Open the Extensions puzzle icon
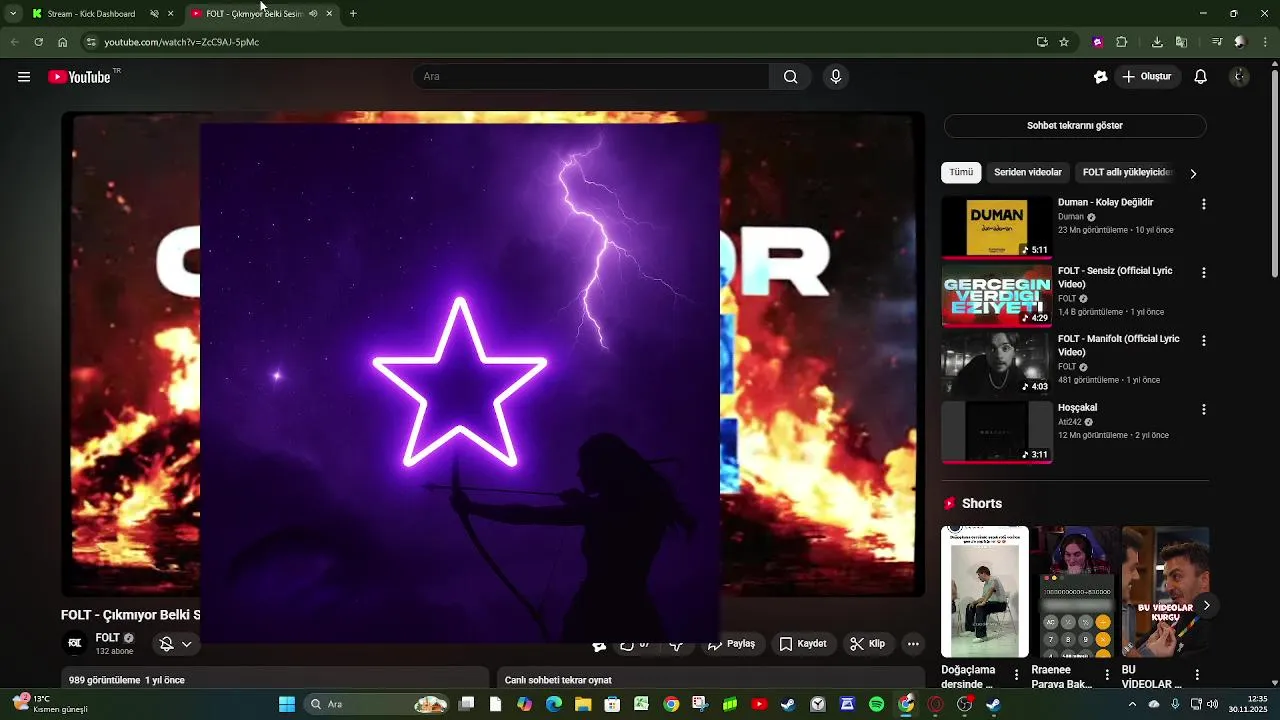Viewport: 1280px width, 720px height. click(1122, 42)
